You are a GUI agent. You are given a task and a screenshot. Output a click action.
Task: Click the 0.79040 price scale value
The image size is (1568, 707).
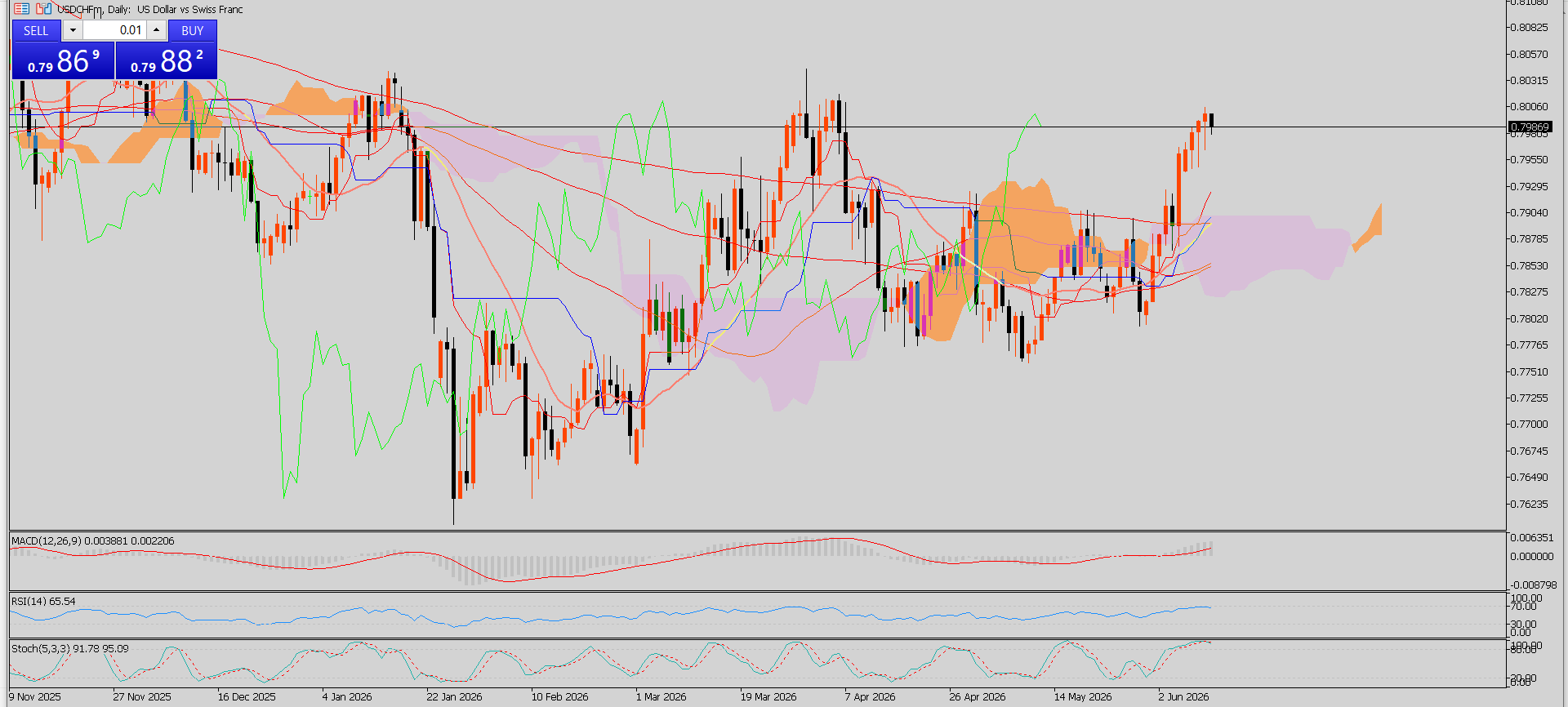click(x=1528, y=212)
